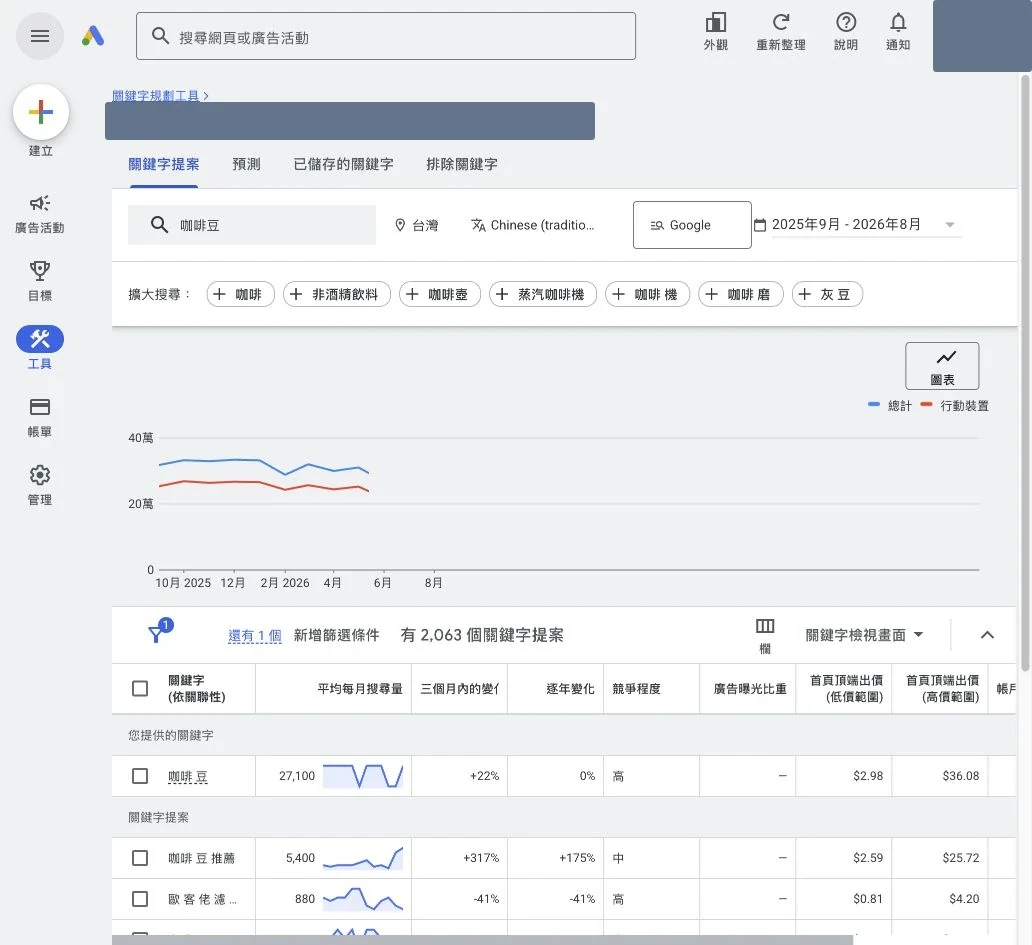
Task: Open the 排除關鍵字 tab
Action: pyautogui.click(x=461, y=165)
